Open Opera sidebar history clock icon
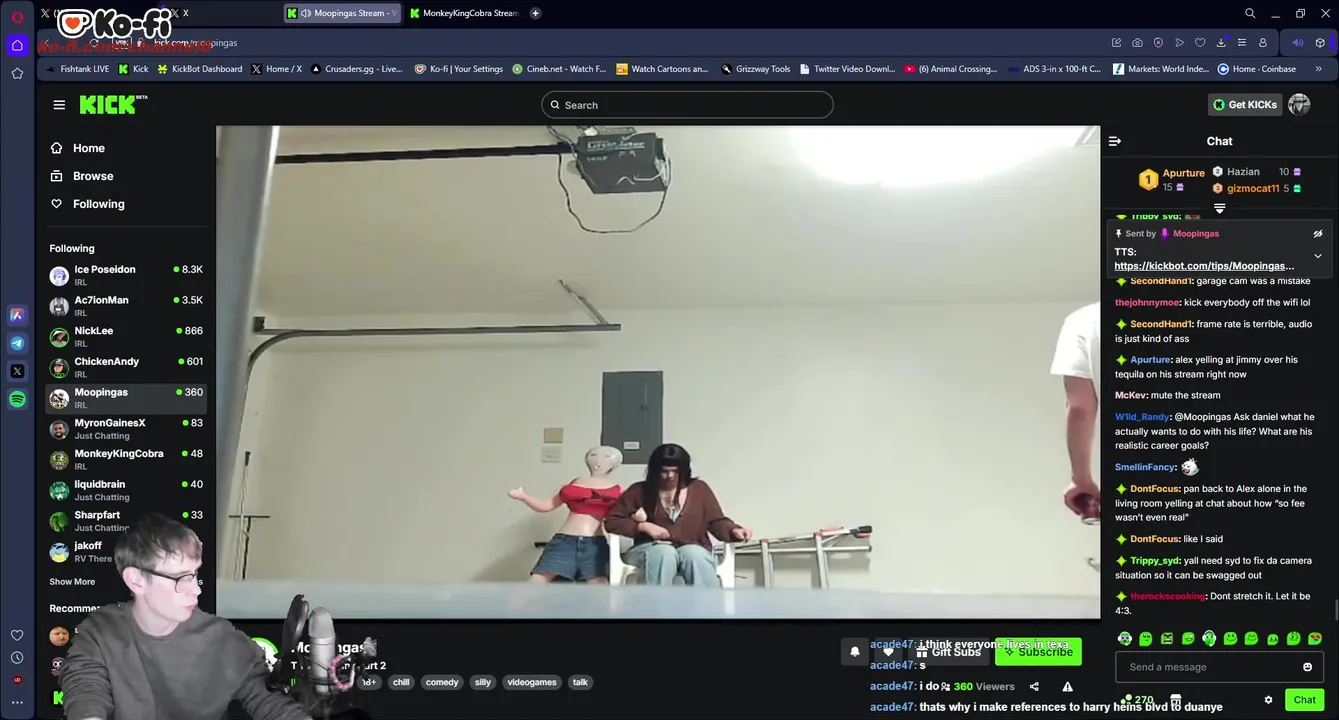 click(17, 658)
